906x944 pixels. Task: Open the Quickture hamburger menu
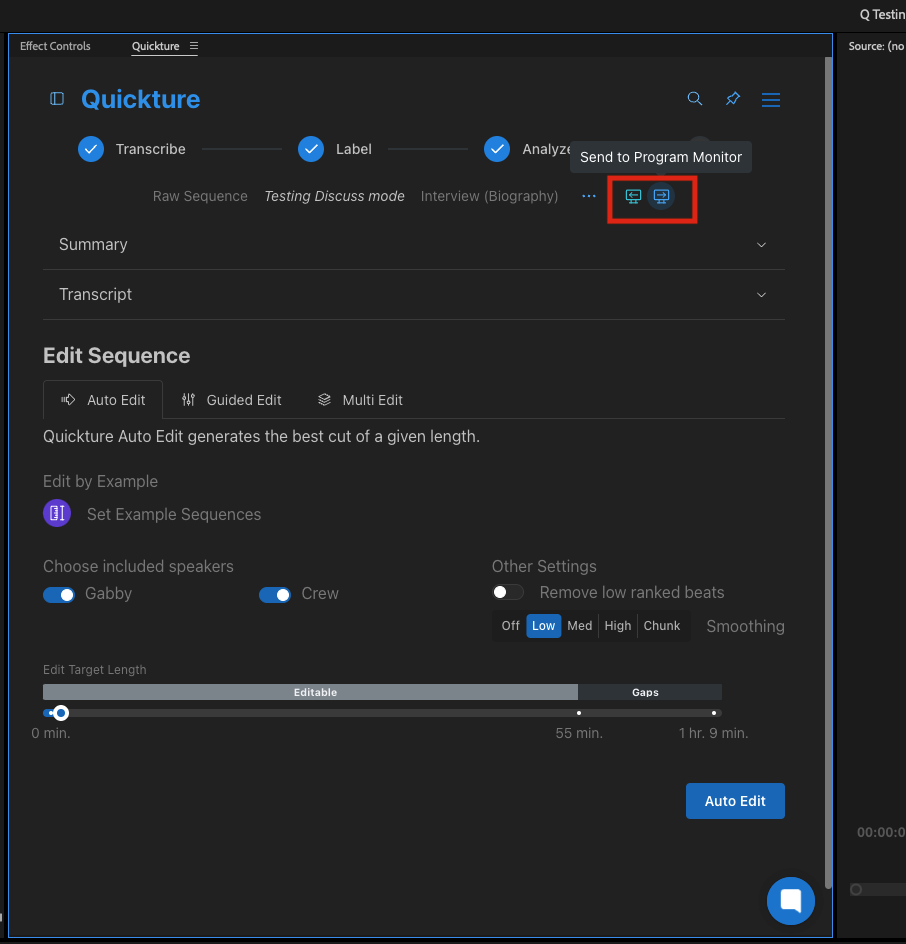771,99
